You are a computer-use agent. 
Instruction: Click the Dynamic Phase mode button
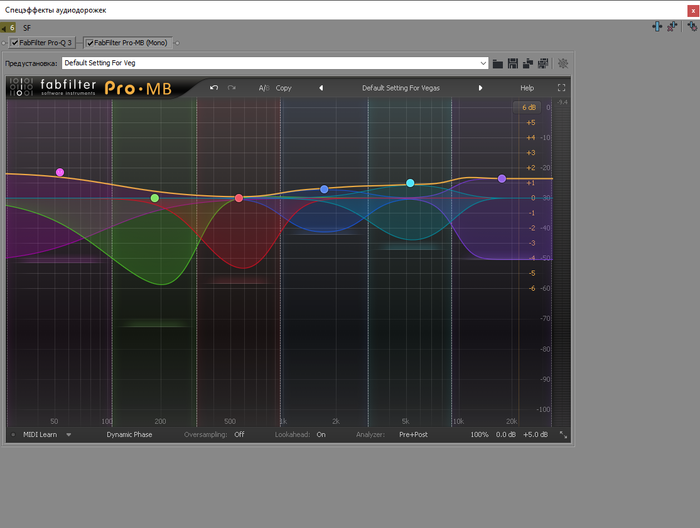point(130,435)
